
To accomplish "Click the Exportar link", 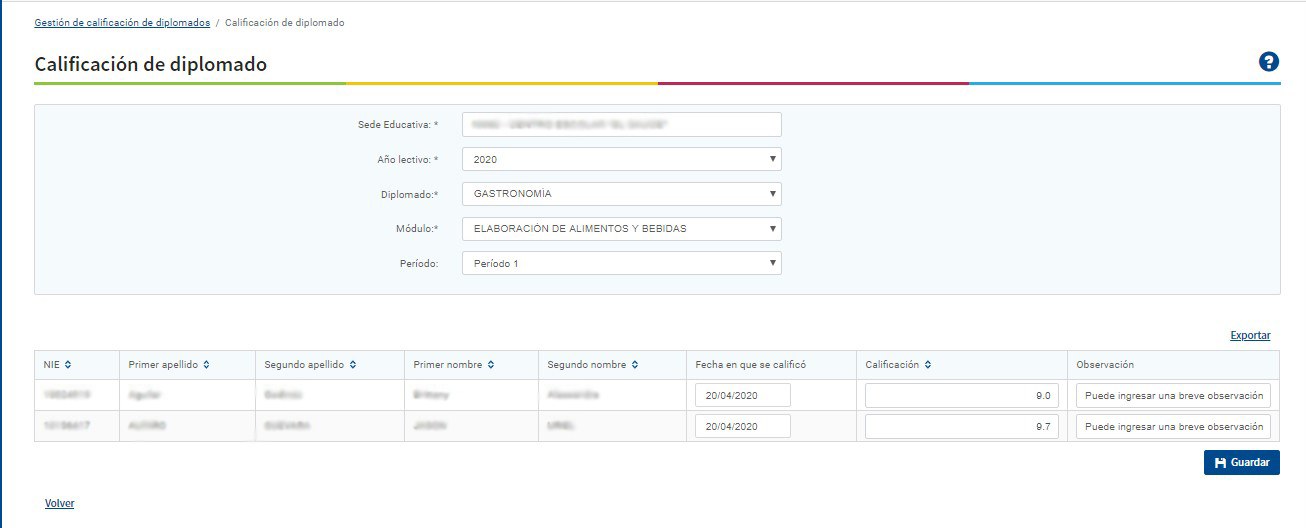I will (x=1250, y=336).
